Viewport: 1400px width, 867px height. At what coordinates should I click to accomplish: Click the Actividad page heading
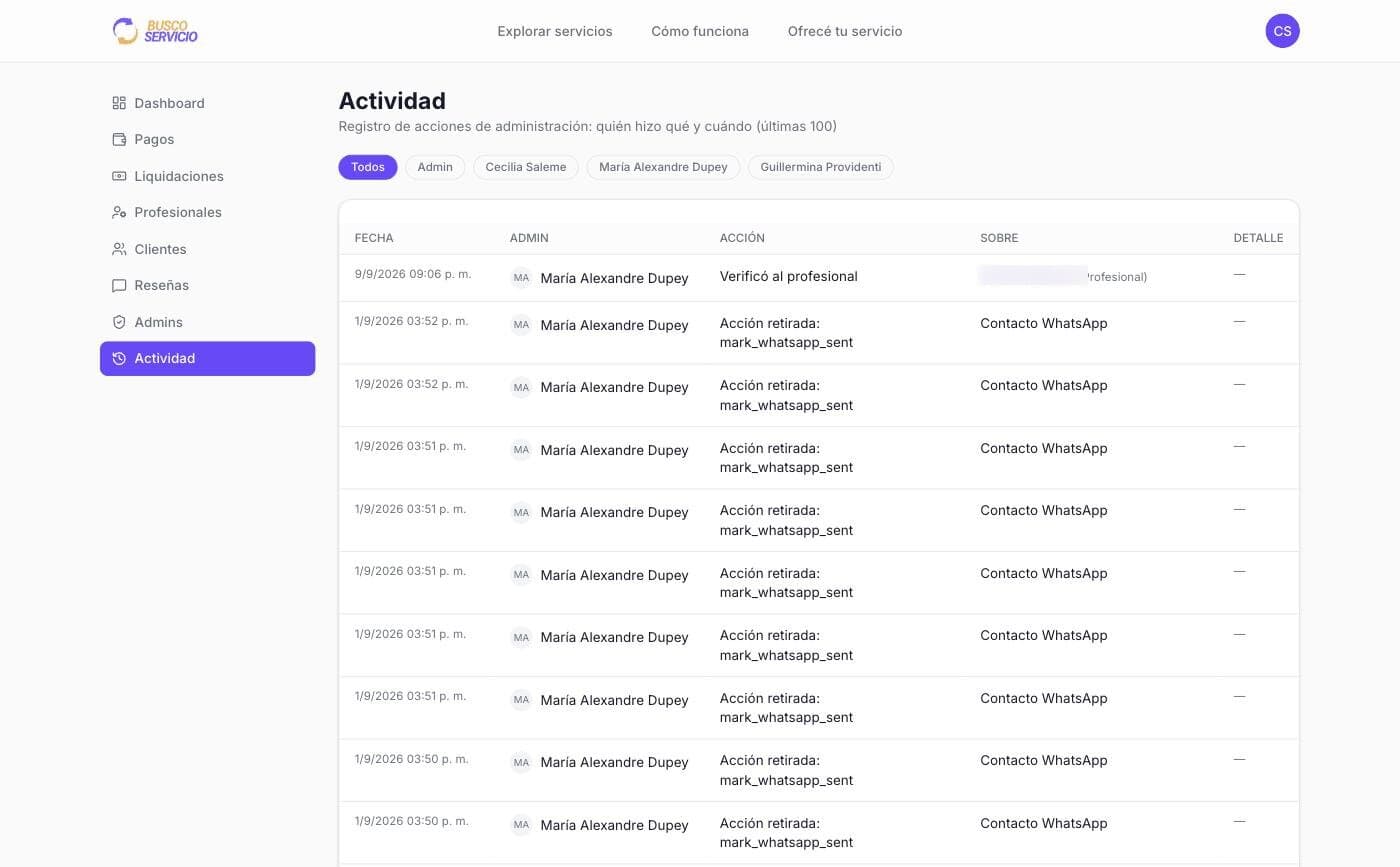pyautogui.click(x=392, y=101)
